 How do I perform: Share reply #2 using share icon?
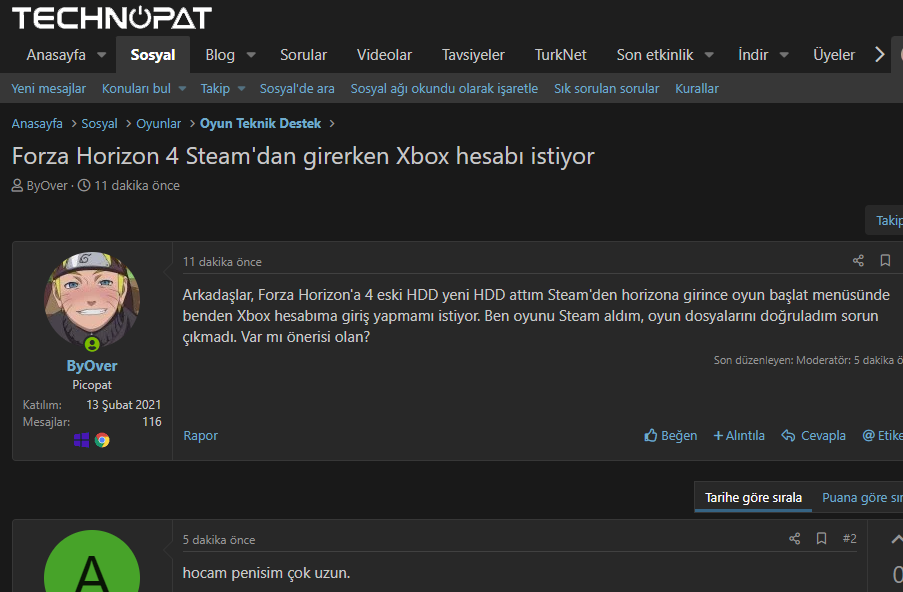[795, 539]
